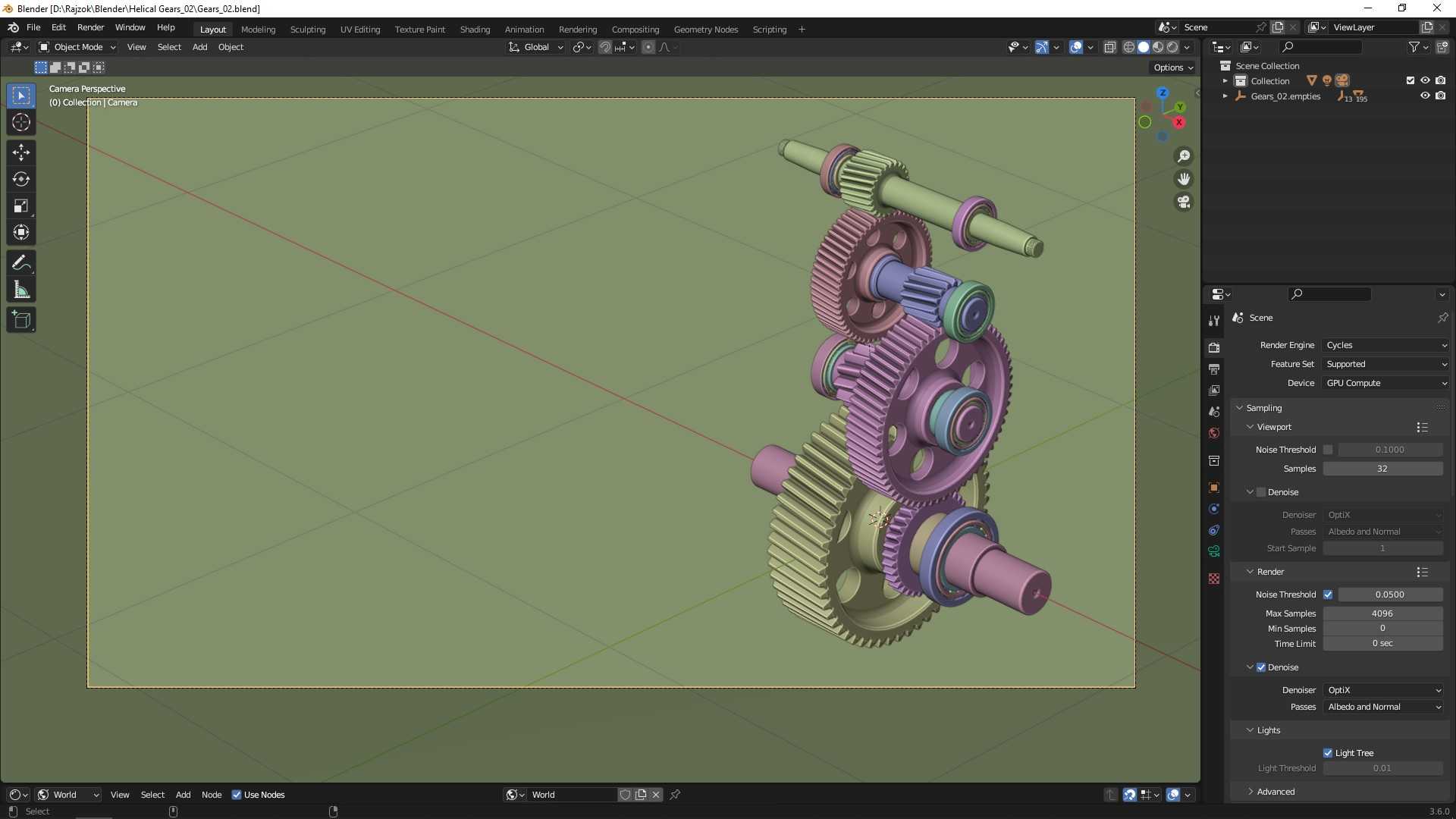
Task: Disable Collection in renders camera icon
Action: 1440,80
